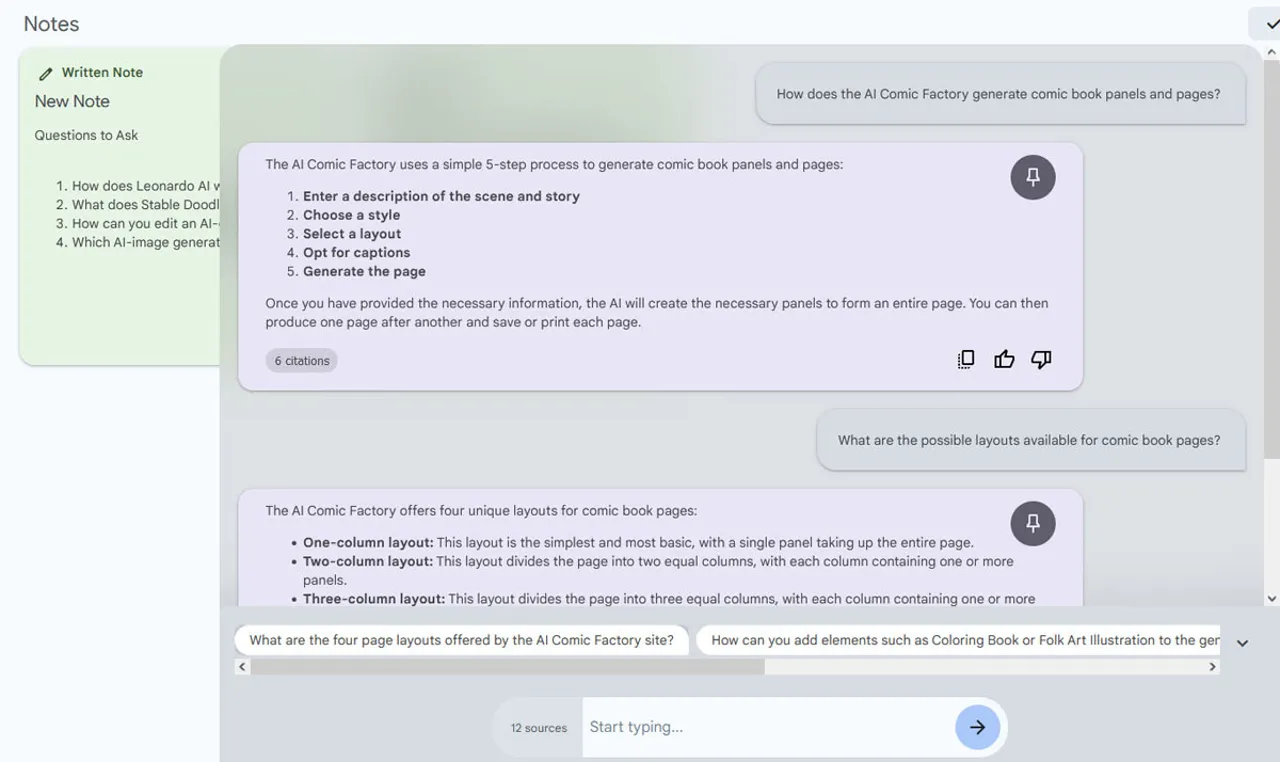This screenshot has width=1280, height=762.
Task: Click the pencil icon on Written Note
Action: (x=45, y=73)
